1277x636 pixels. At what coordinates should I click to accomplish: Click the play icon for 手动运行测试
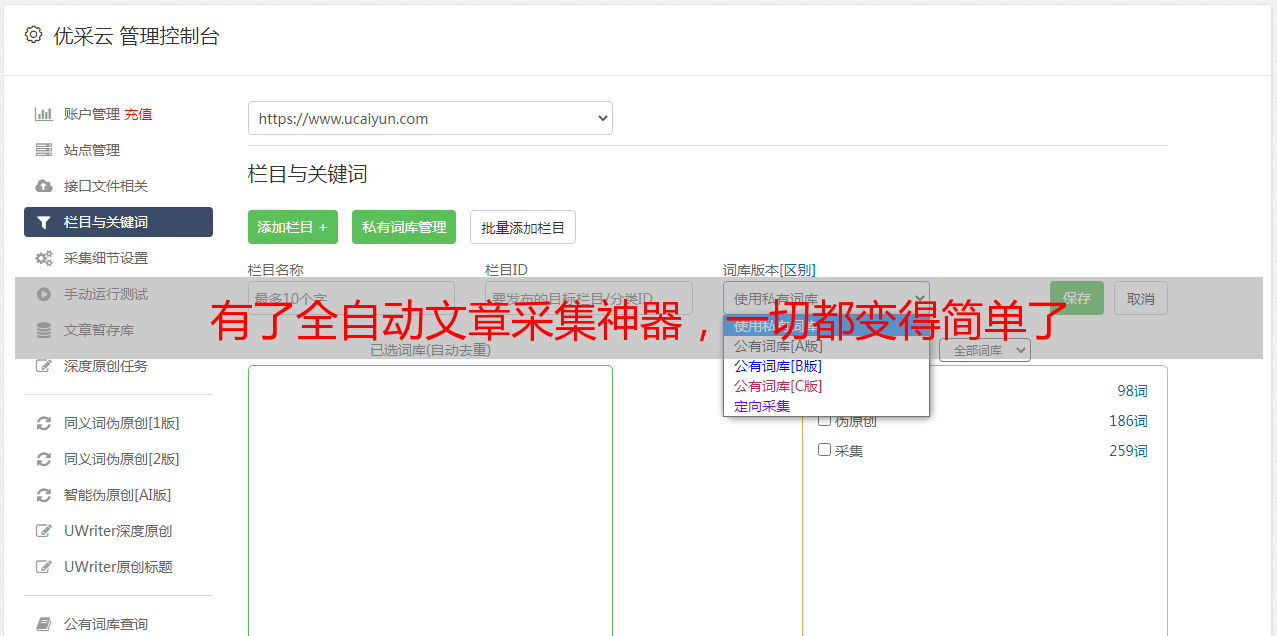pos(43,294)
